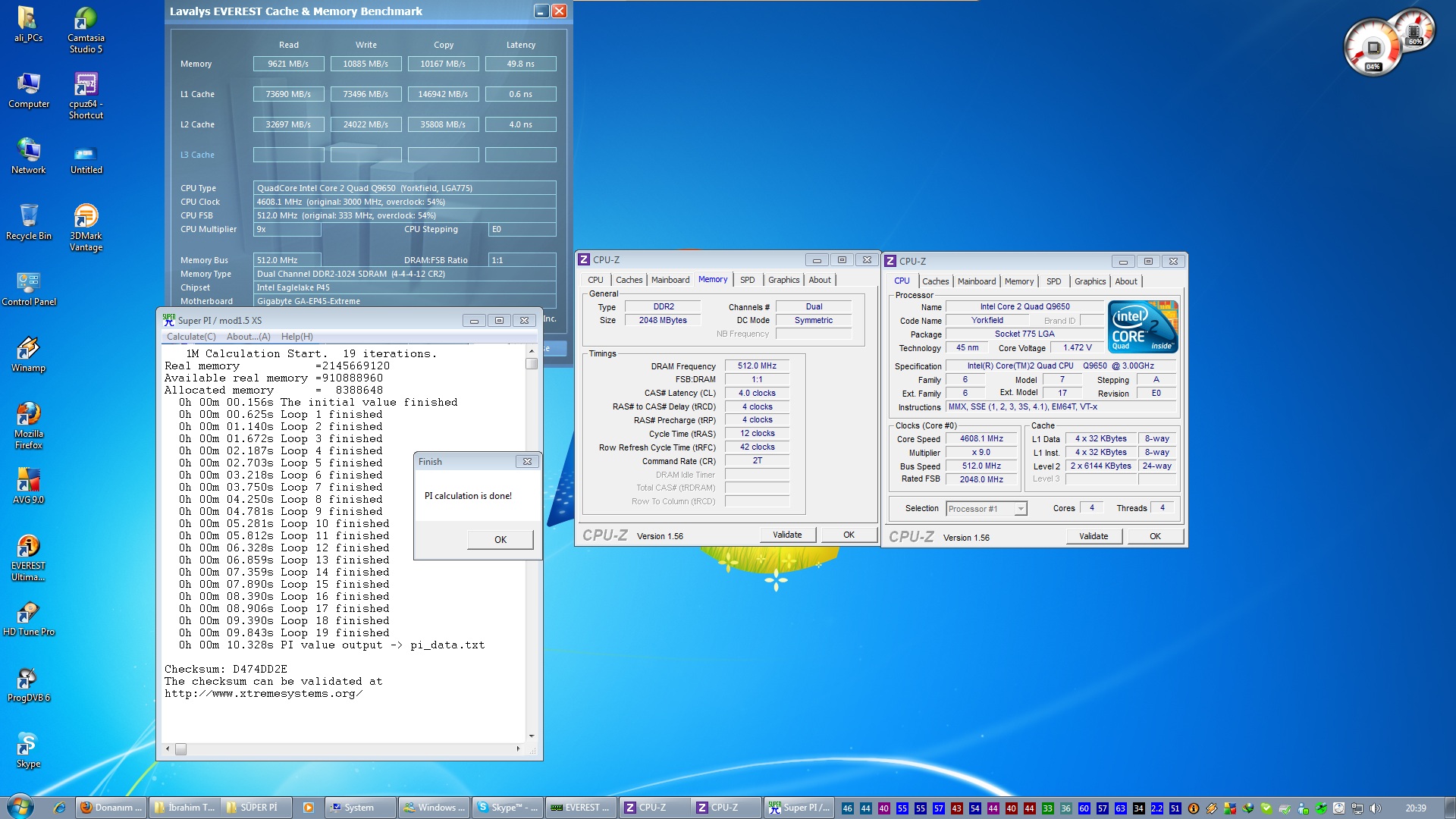
Task: Close the Finish dialog with X
Action: click(x=527, y=461)
